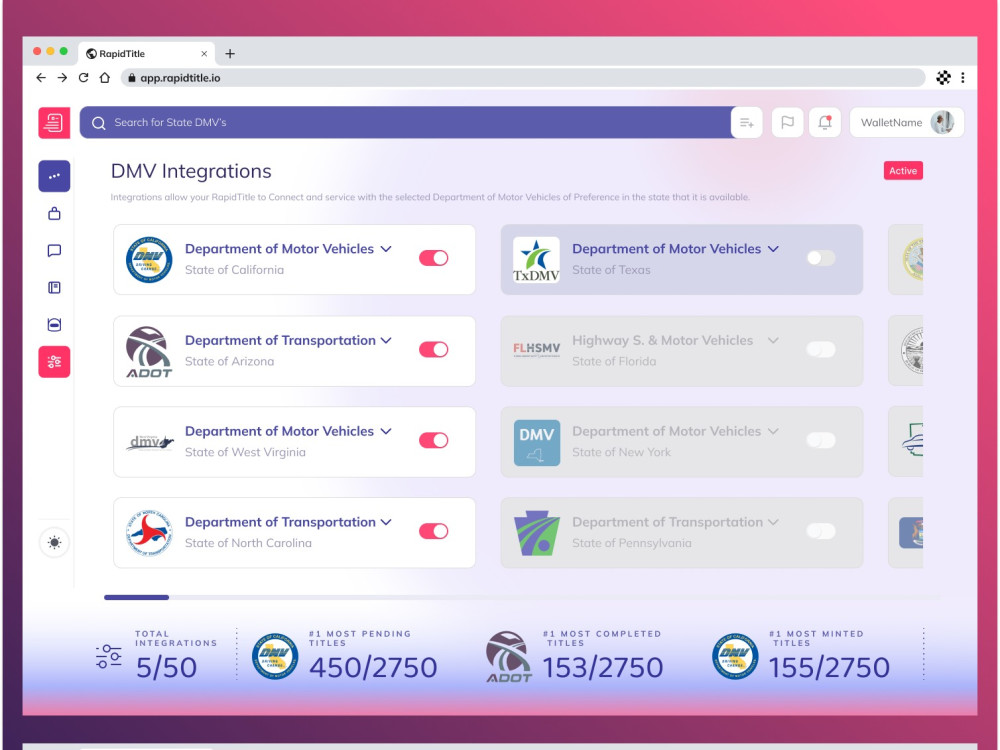Click the TxDMV logo

click(536, 260)
